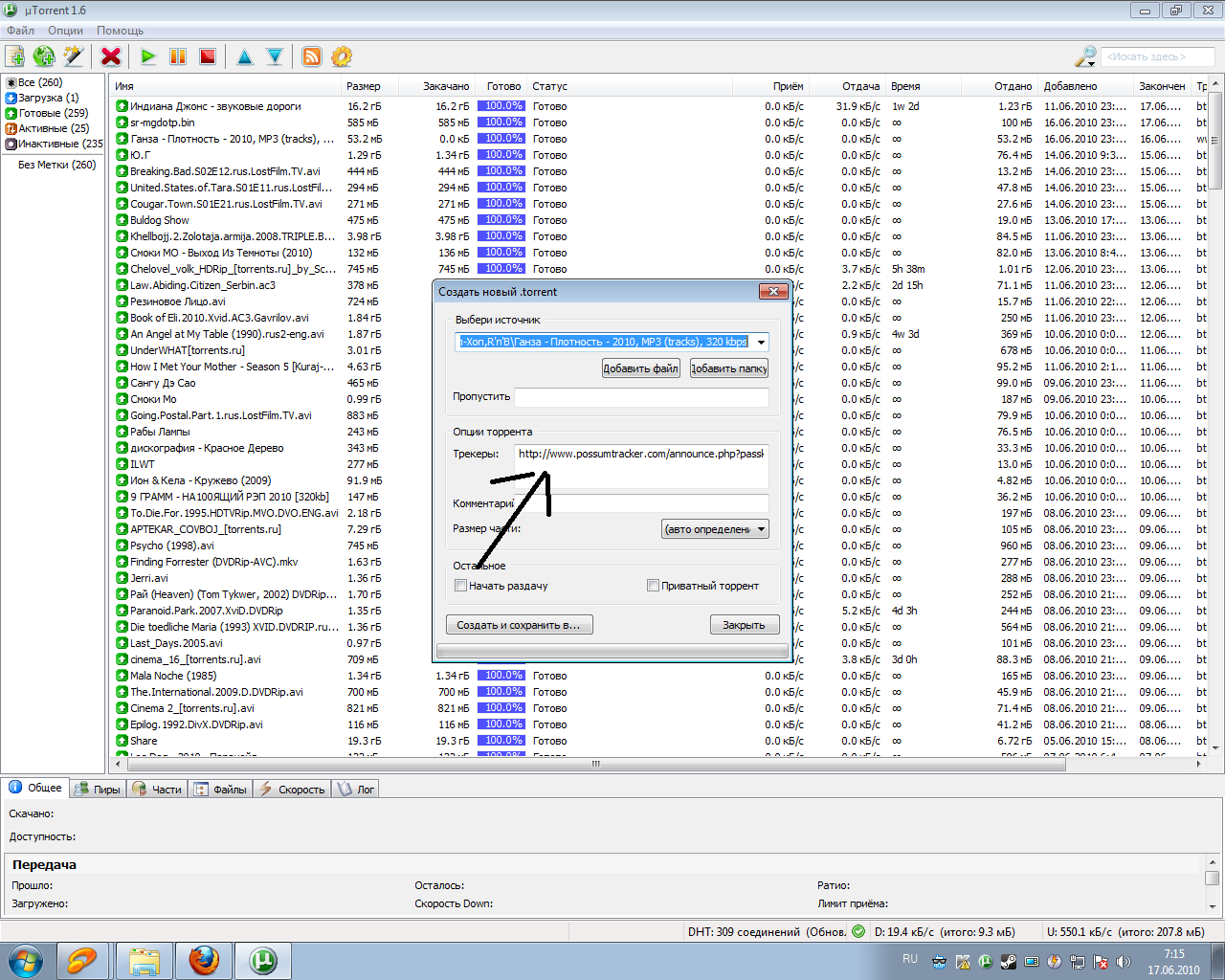The width and height of the screenshot is (1225, 980).
Task: Click µTorrent taskbar button
Action: click(263, 960)
